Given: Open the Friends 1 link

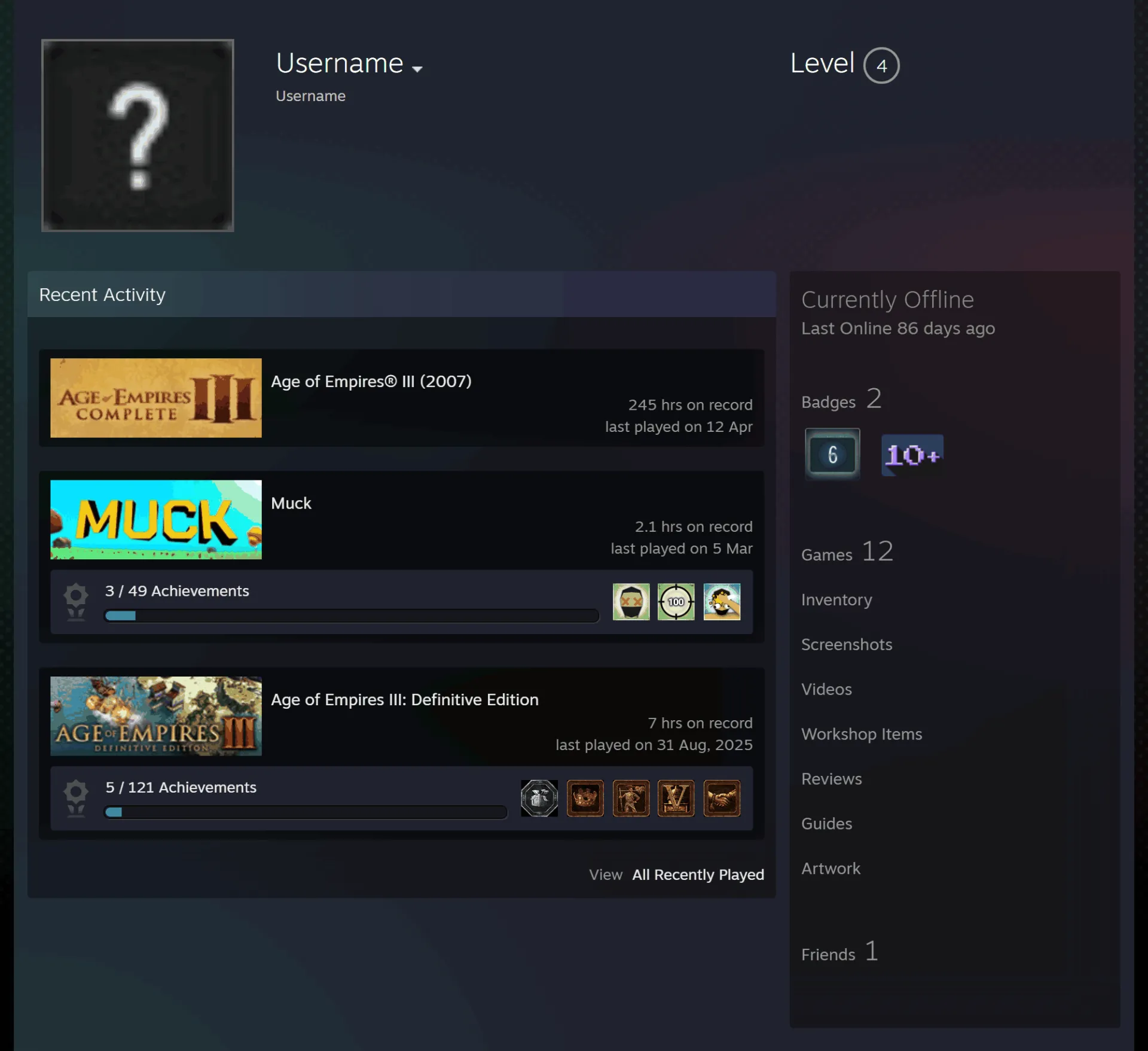Looking at the screenshot, I should (839, 951).
